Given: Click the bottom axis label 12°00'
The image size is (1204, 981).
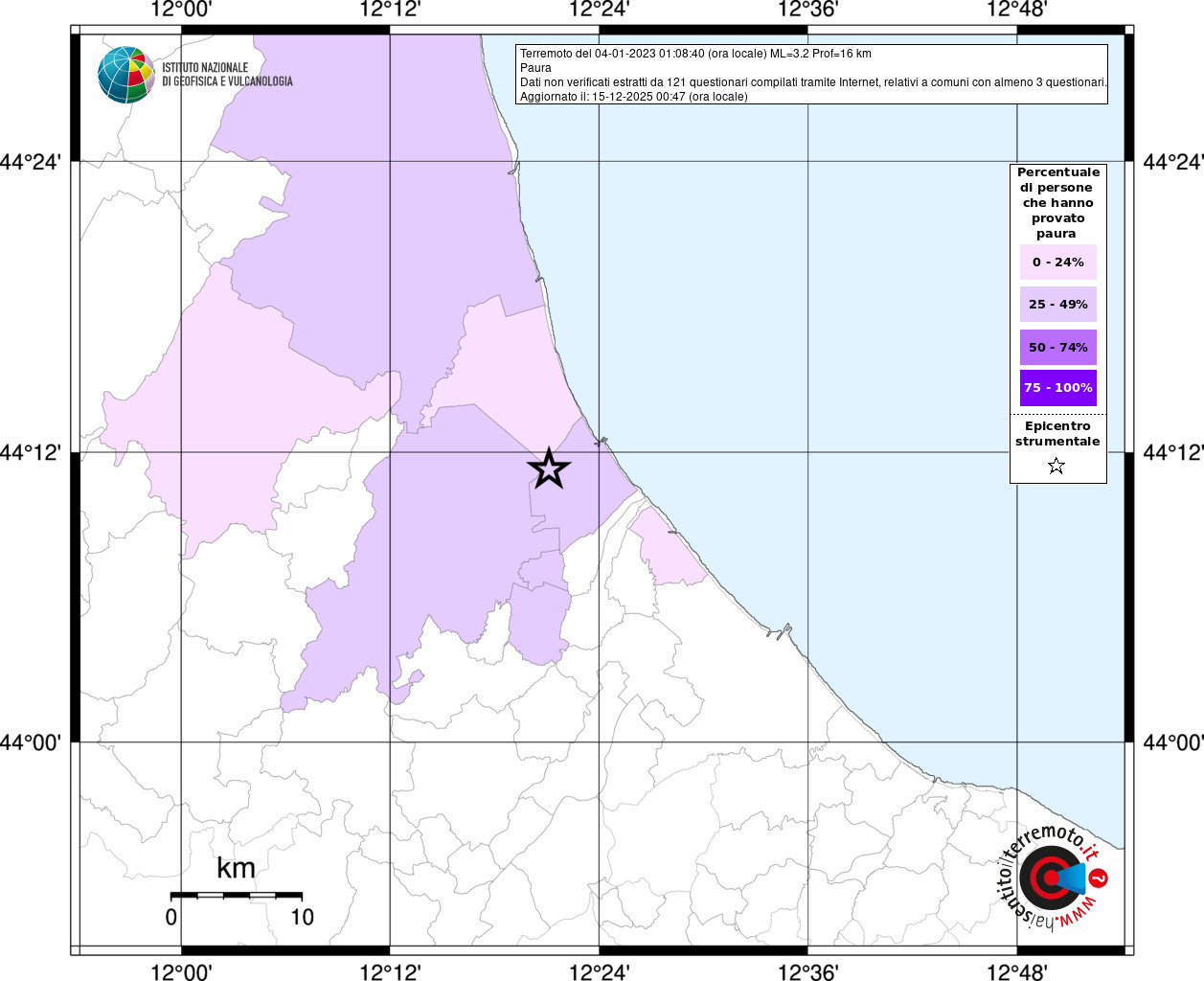Looking at the screenshot, I should coord(181,971).
